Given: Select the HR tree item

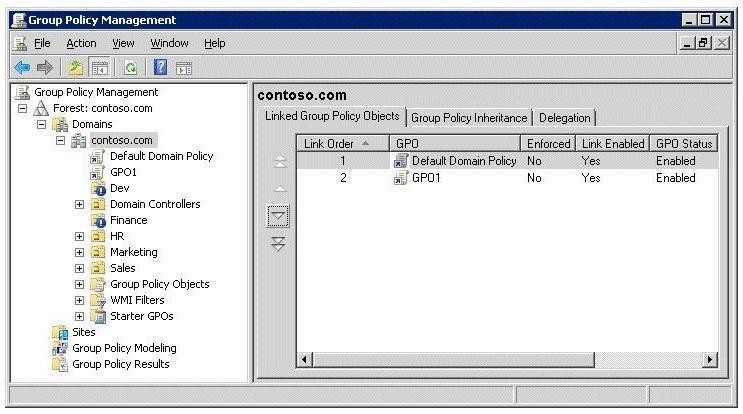Looking at the screenshot, I should (x=117, y=236).
